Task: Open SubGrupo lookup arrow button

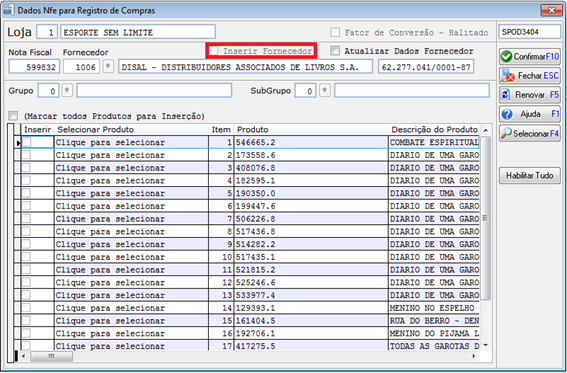Action: pyautogui.click(x=325, y=90)
